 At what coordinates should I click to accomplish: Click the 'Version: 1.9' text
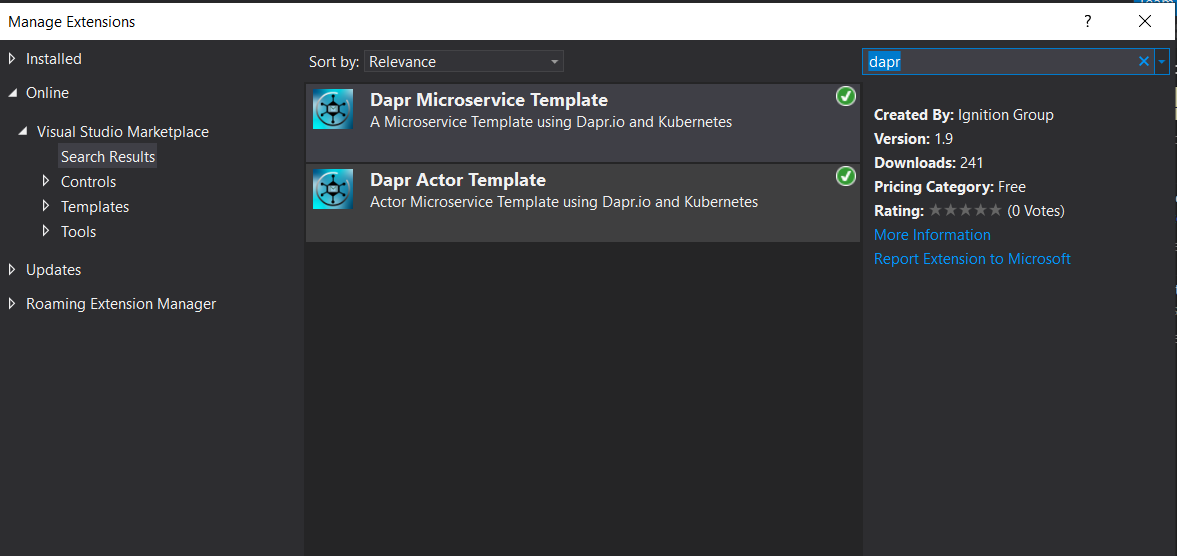914,139
